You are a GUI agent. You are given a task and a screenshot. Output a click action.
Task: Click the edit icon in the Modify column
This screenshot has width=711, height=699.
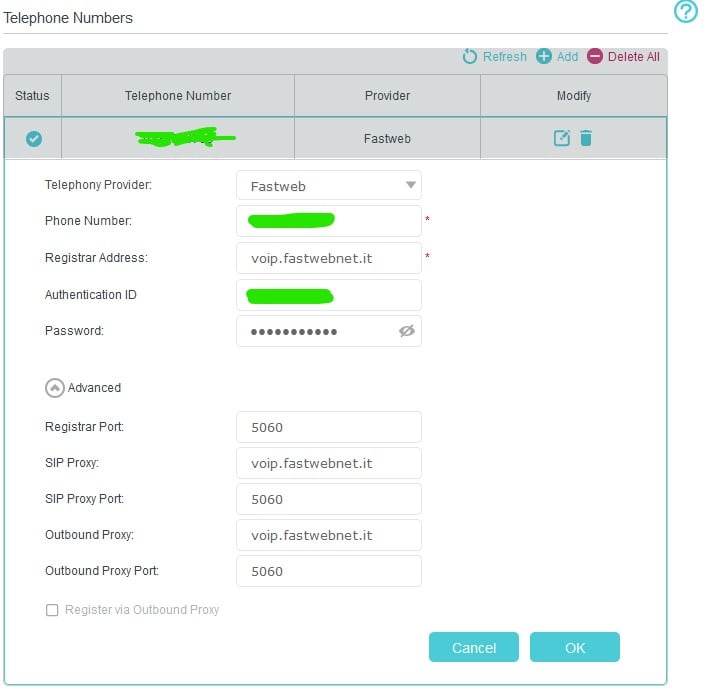562,138
